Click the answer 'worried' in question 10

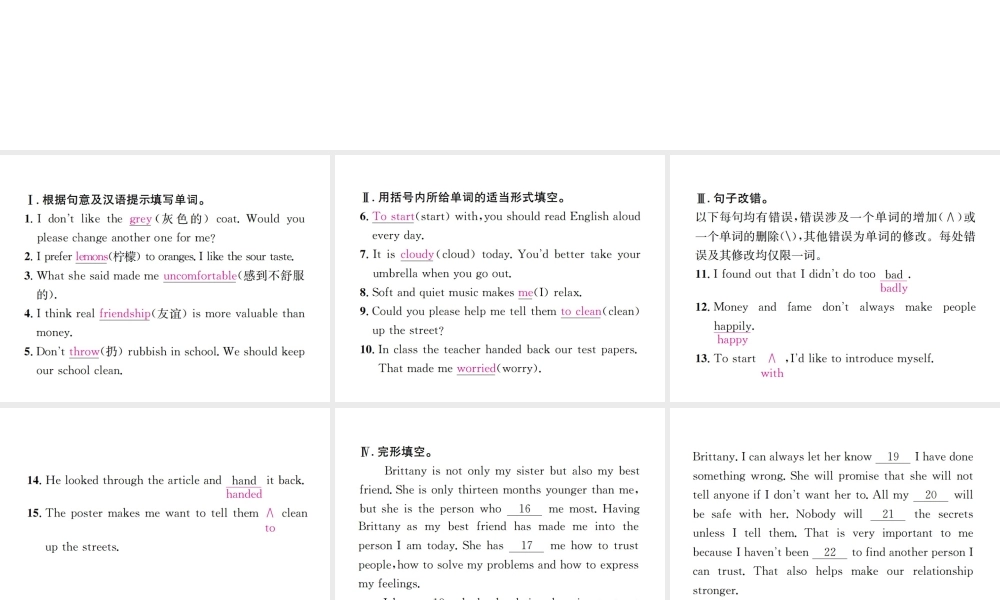coord(476,369)
